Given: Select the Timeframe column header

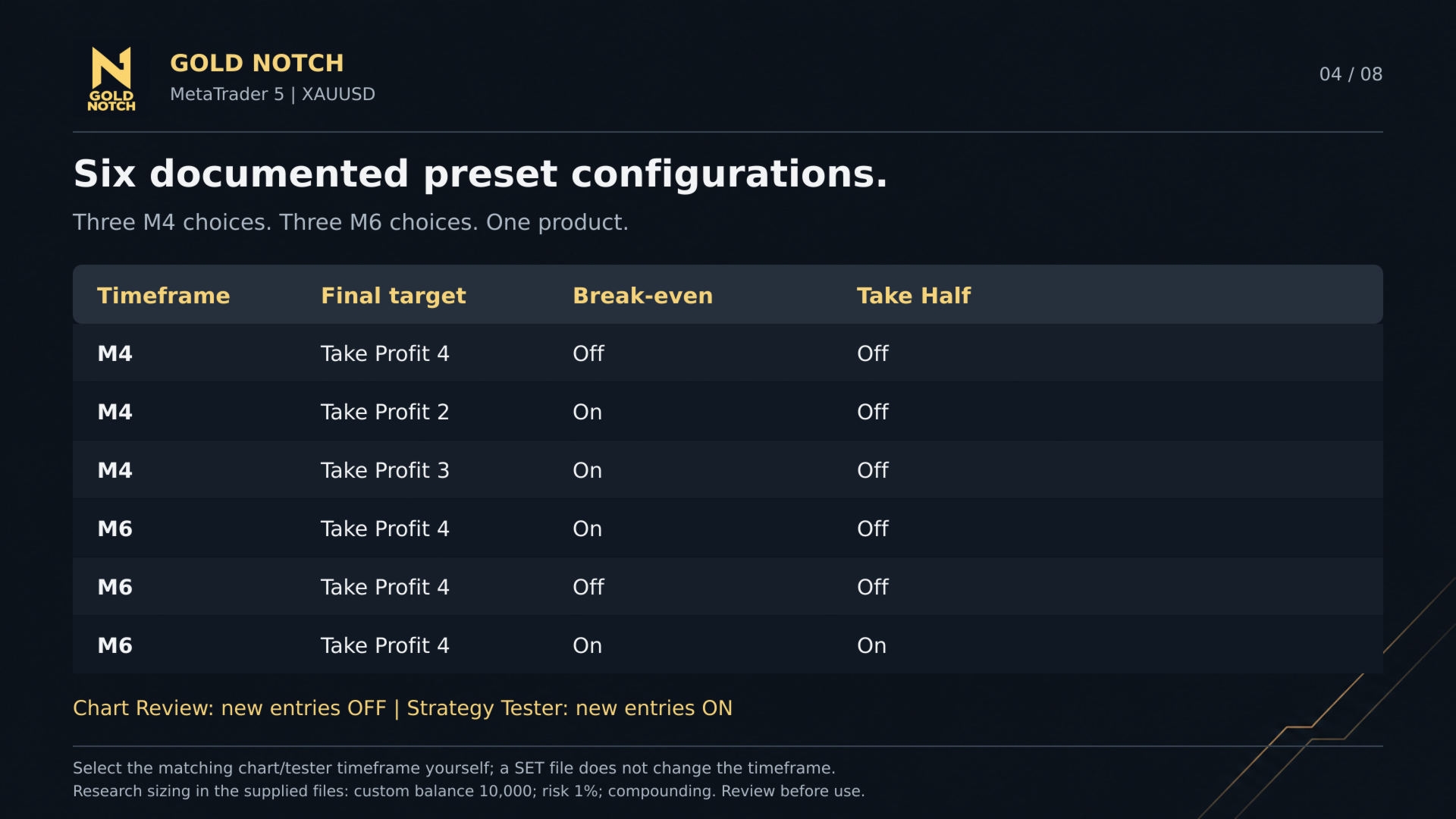Looking at the screenshot, I should [163, 296].
